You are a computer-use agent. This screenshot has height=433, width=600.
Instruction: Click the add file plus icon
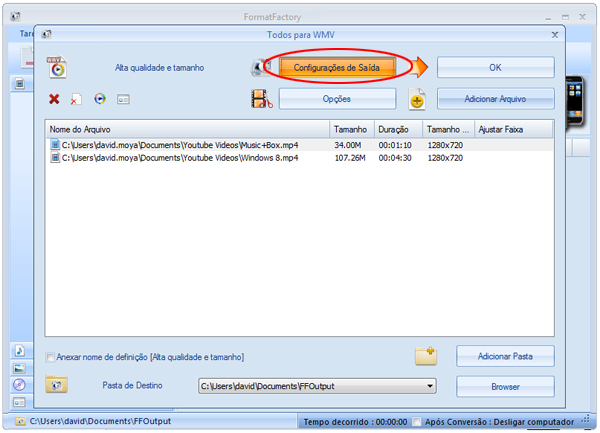(x=418, y=99)
